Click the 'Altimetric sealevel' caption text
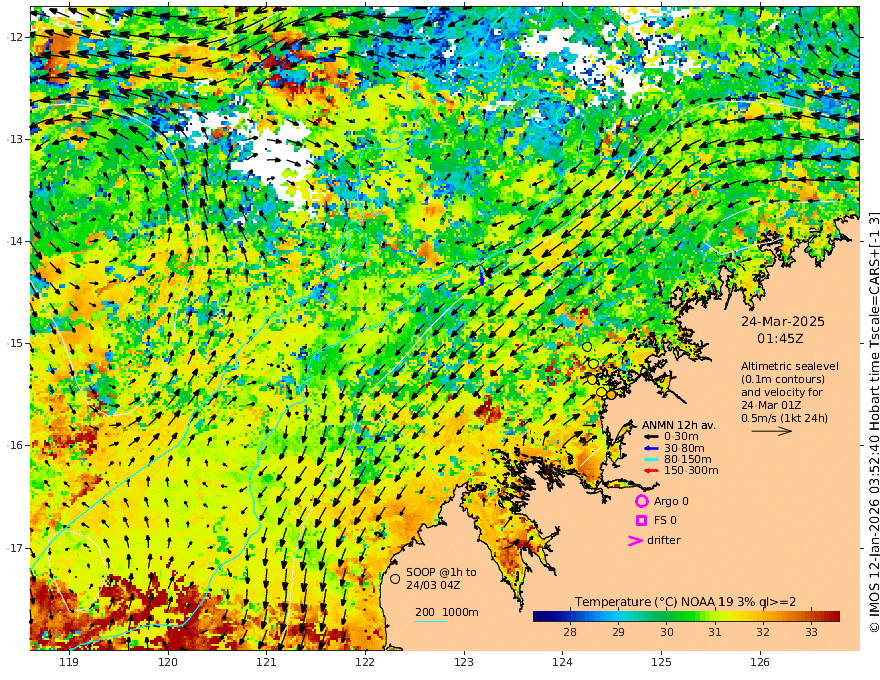This screenshot has height=680, width=880. (x=790, y=366)
